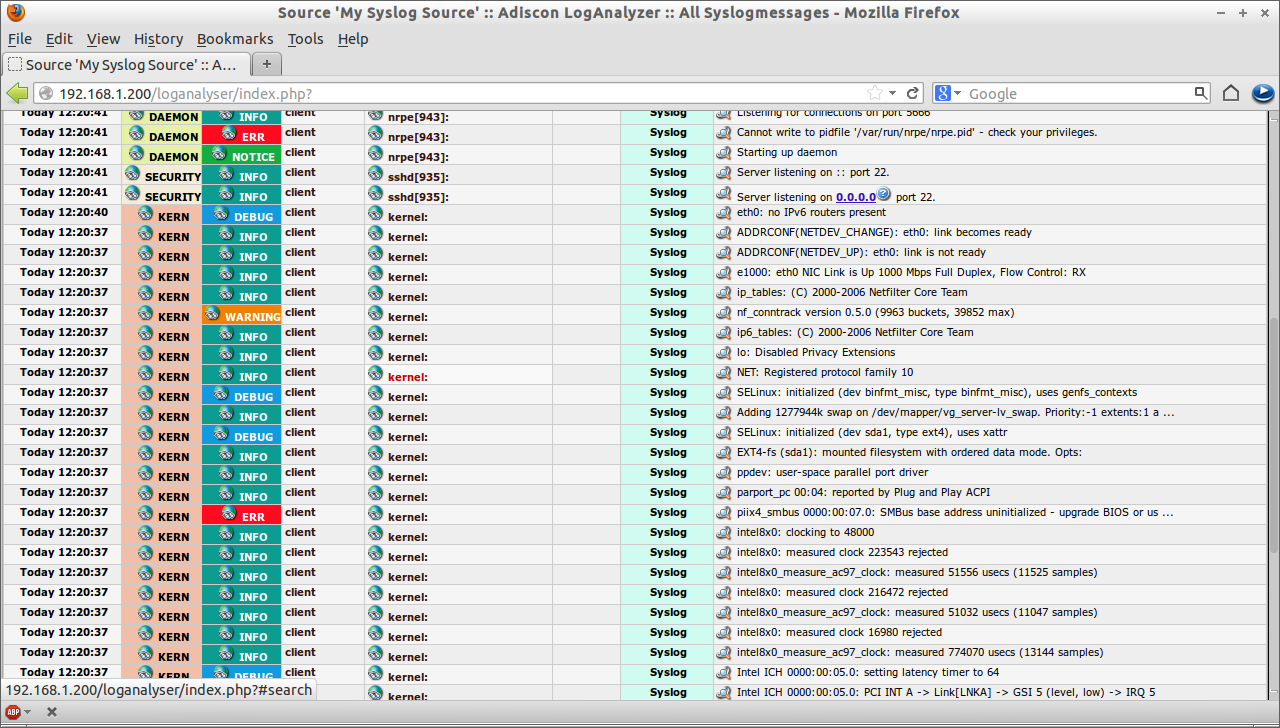Click the icon in the NOTICE severity badge

tap(221, 154)
